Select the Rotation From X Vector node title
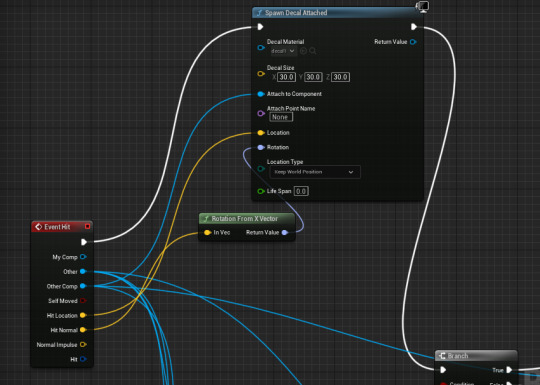This screenshot has width=540, height=385. coord(245,219)
